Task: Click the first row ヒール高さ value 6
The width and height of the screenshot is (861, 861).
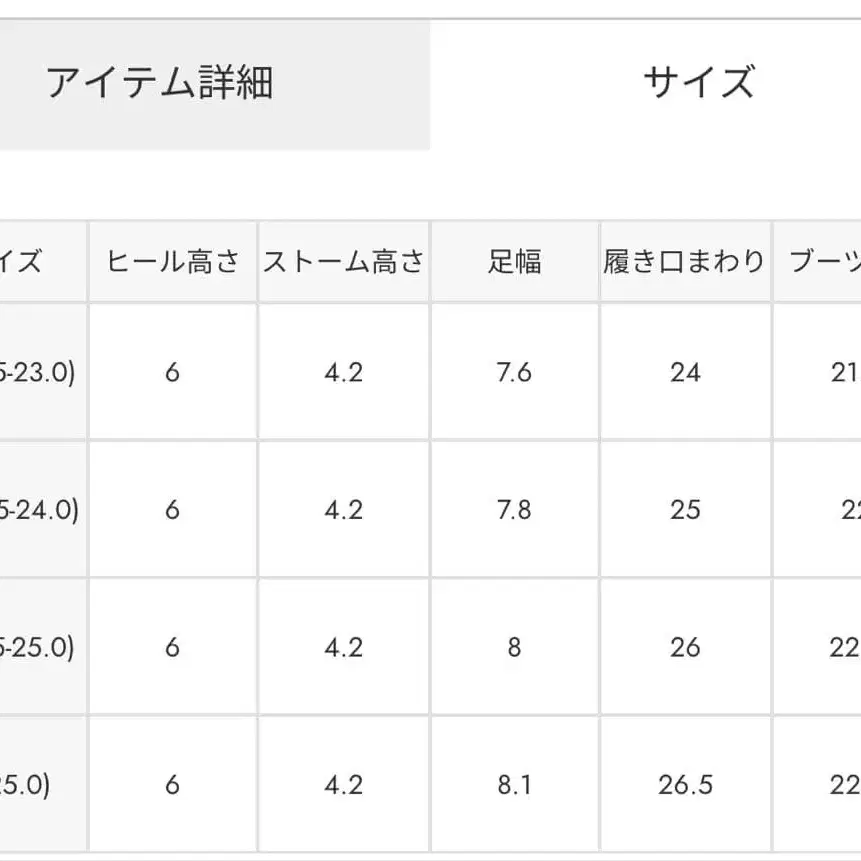Action: (172, 372)
